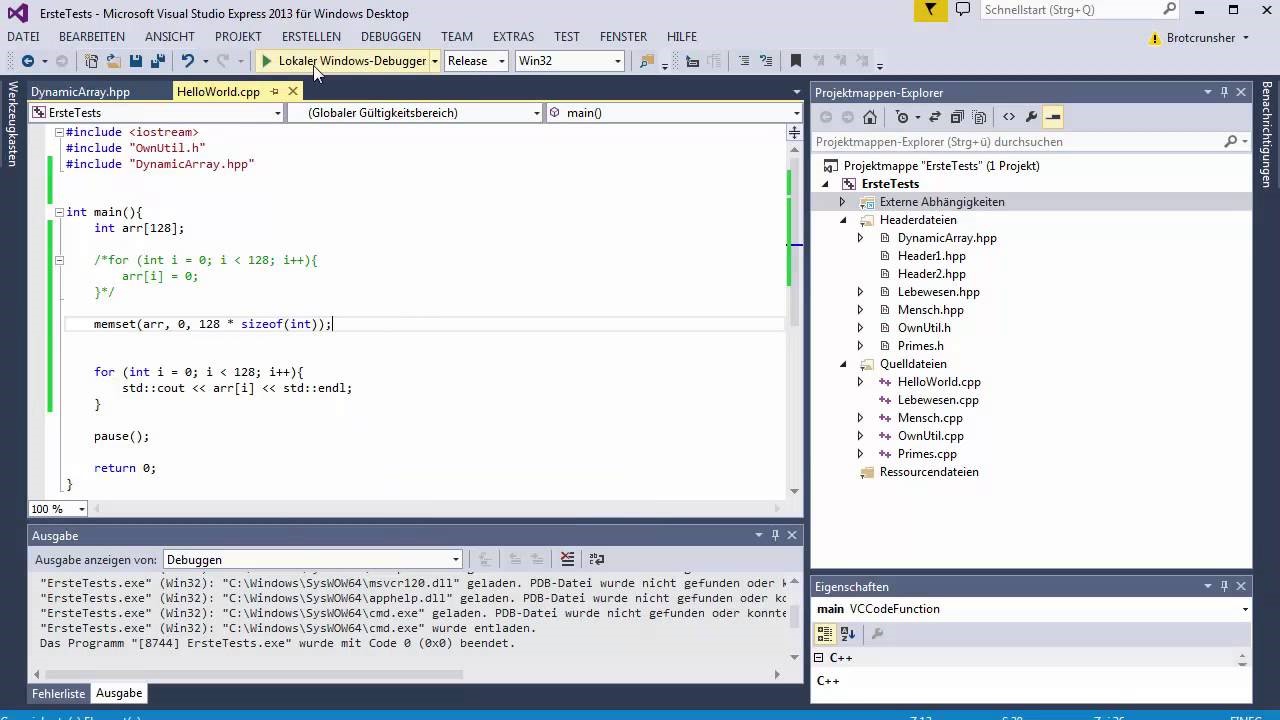Click the Properties wrench icon in Projektmappen-Explorer
Screen dimensions: 1280x720
pyautogui.click(x=1031, y=117)
